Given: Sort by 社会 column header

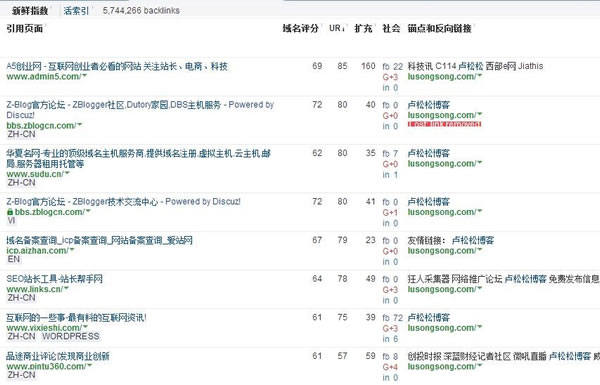Looking at the screenshot, I should [x=391, y=28].
